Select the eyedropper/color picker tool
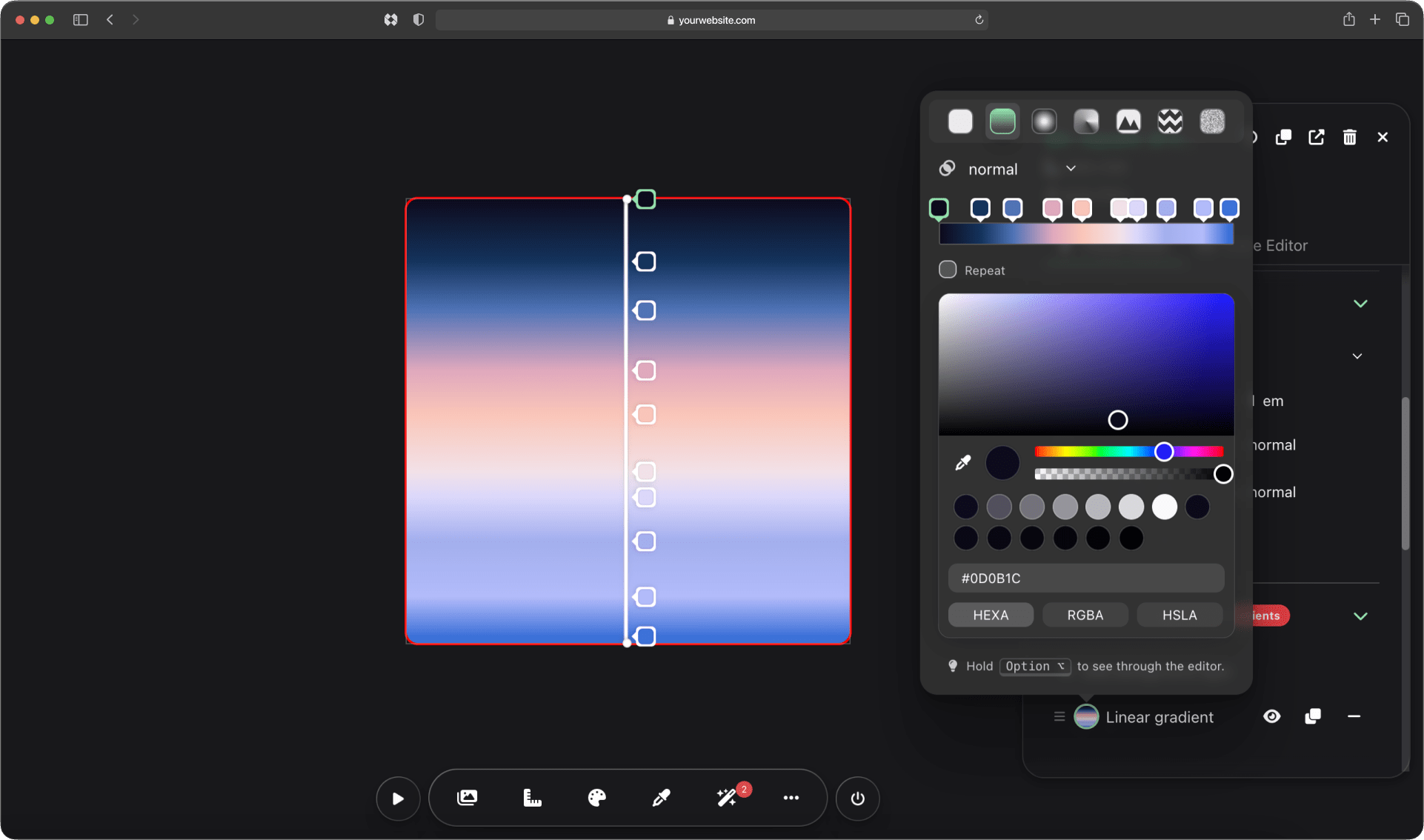This screenshot has width=1424, height=840. (x=962, y=462)
